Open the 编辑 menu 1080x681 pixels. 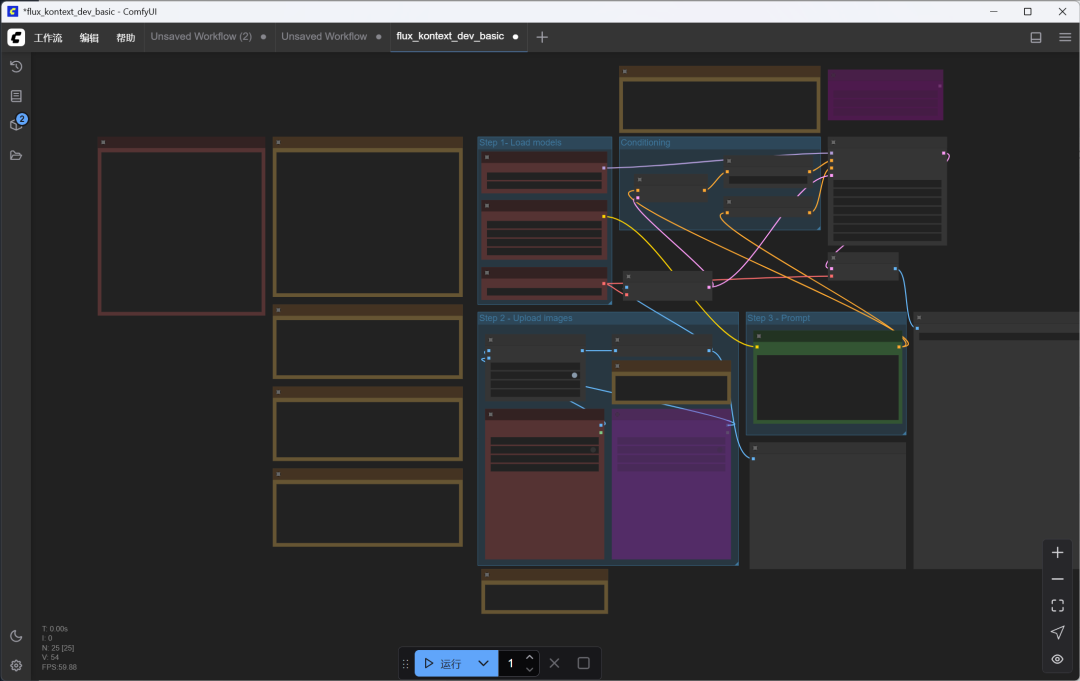89,38
